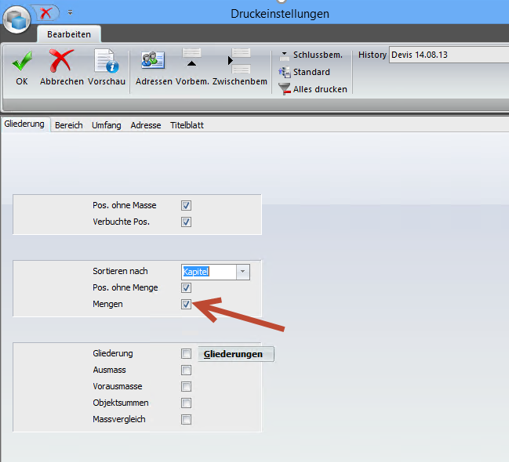Enable the Massvergleich checkbox
Image resolution: width=509 pixels, height=462 pixels.
click(x=186, y=419)
